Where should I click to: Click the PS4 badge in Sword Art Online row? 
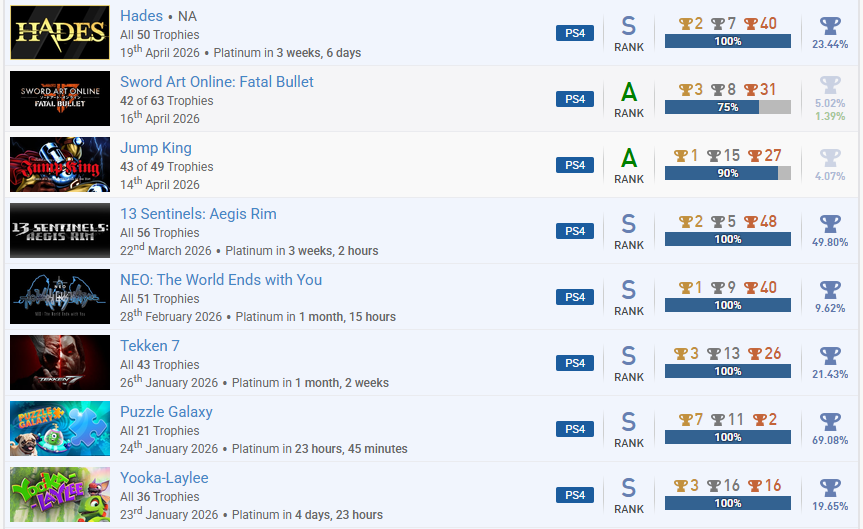pos(575,99)
